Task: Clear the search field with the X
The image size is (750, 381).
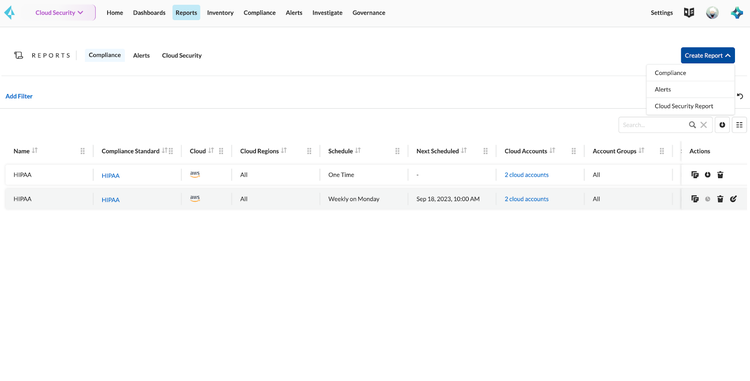Action: click(x=704, y=125)
